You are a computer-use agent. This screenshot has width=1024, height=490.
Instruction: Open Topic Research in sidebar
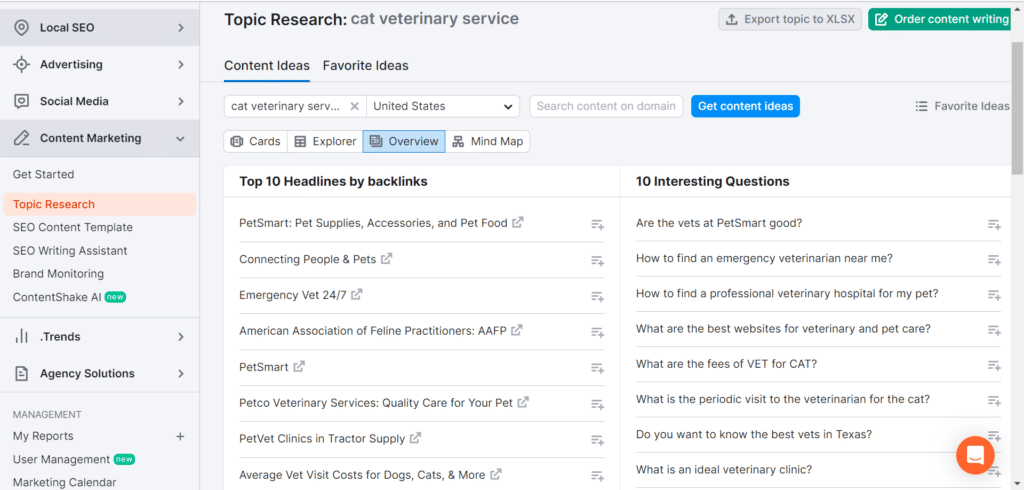[99, 204]
